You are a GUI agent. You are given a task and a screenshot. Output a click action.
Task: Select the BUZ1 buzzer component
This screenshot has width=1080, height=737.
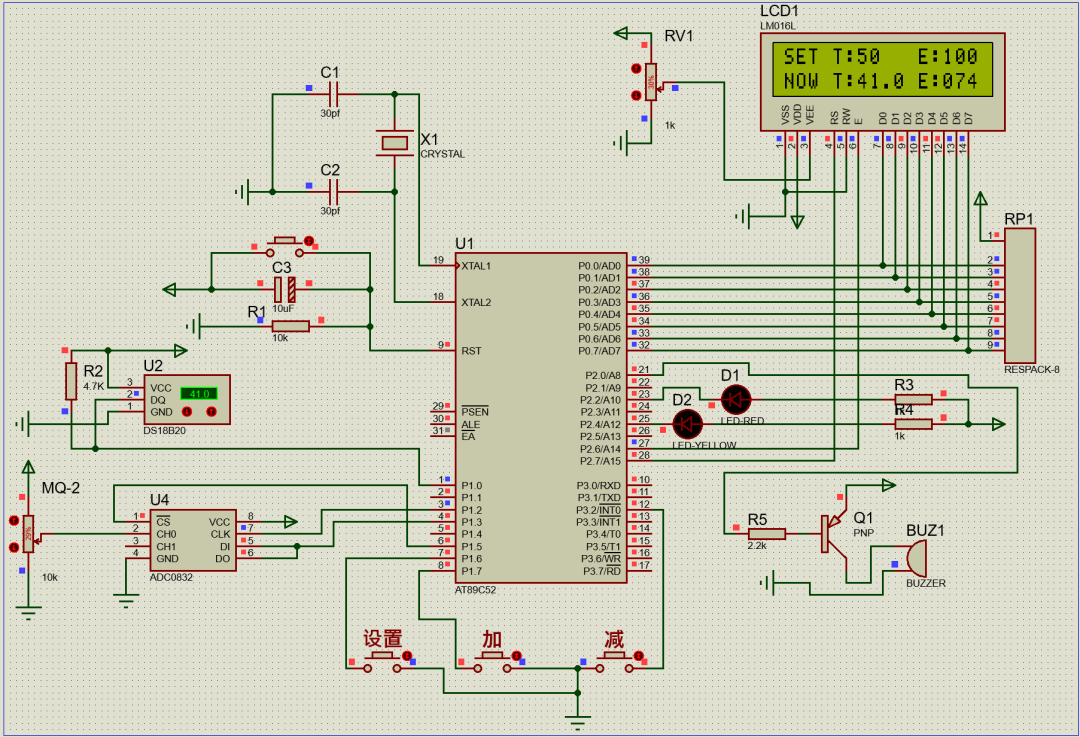916,559
